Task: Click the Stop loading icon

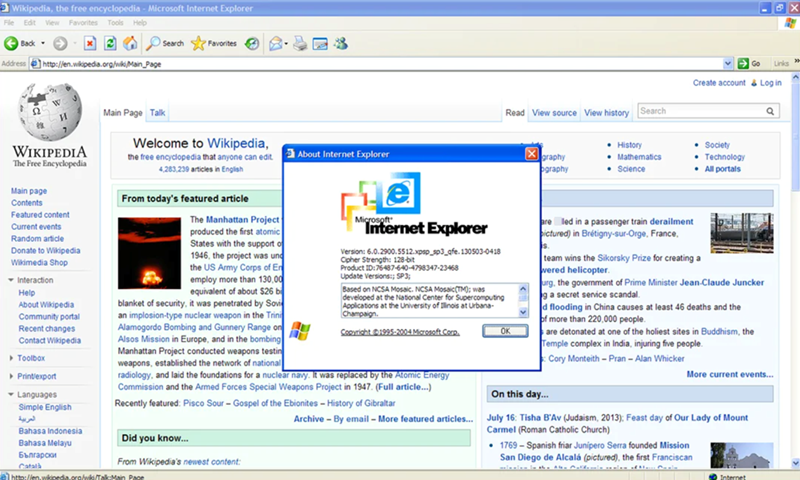Action: click(x=90, y=43)
